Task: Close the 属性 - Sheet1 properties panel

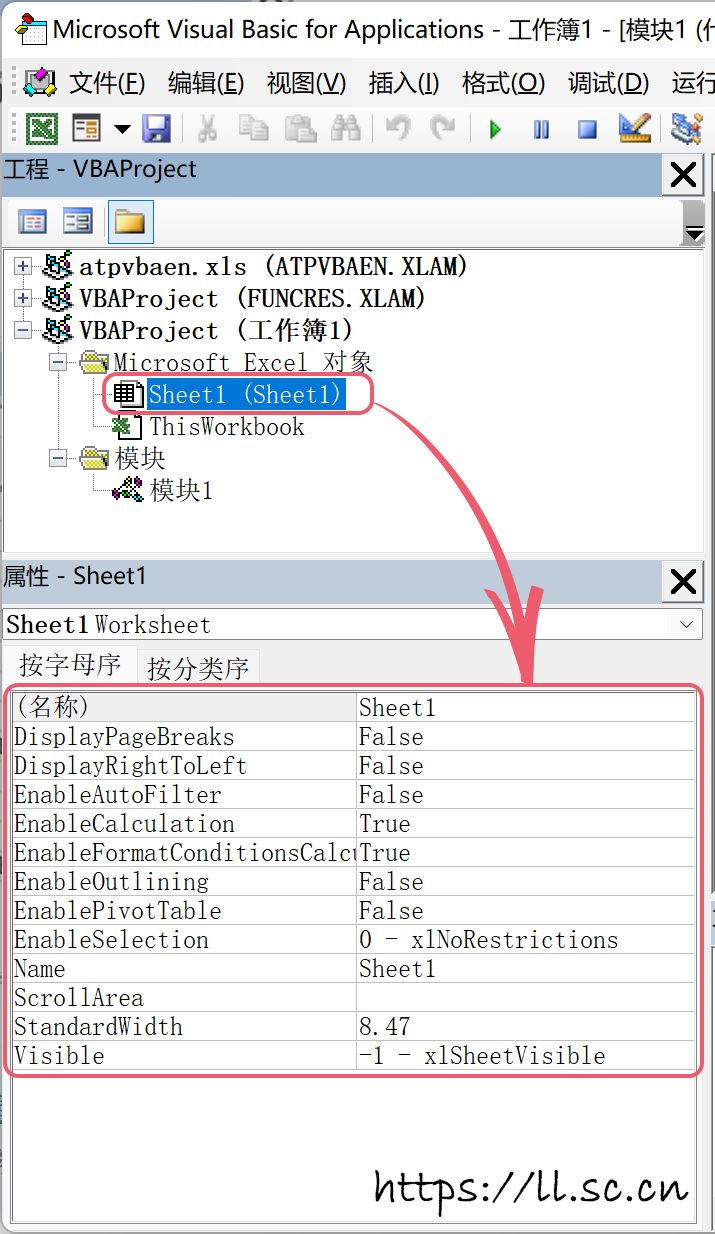Action: pyautogui.click(x=683, y=581)
